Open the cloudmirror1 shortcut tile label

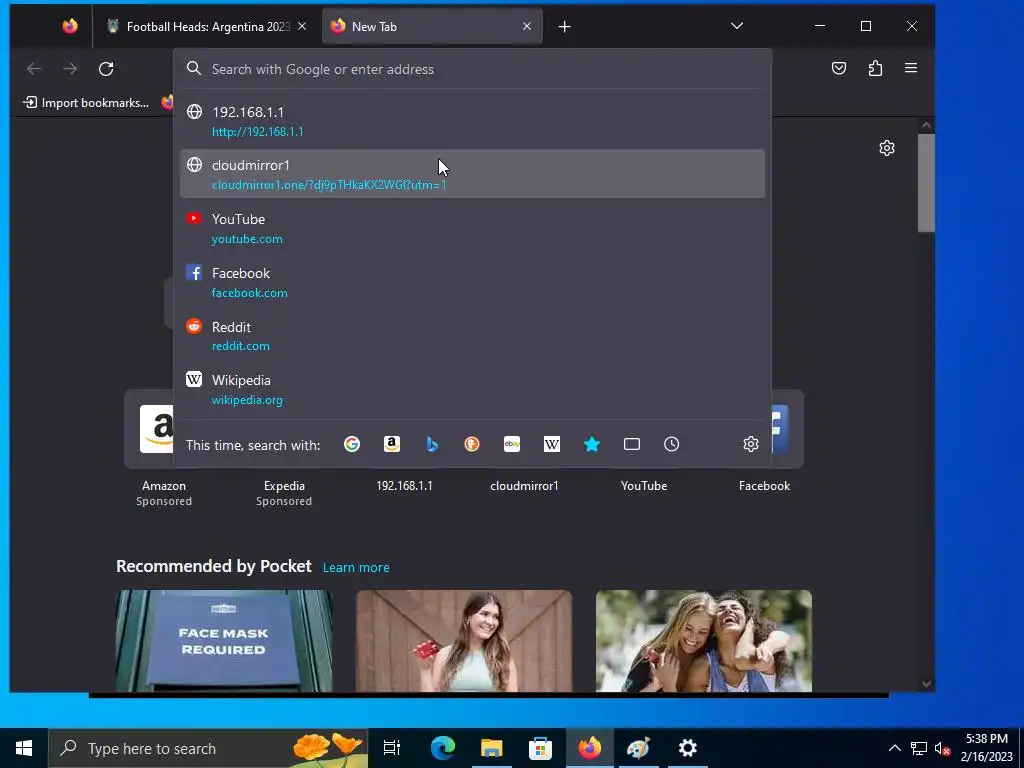click(524, 486)
